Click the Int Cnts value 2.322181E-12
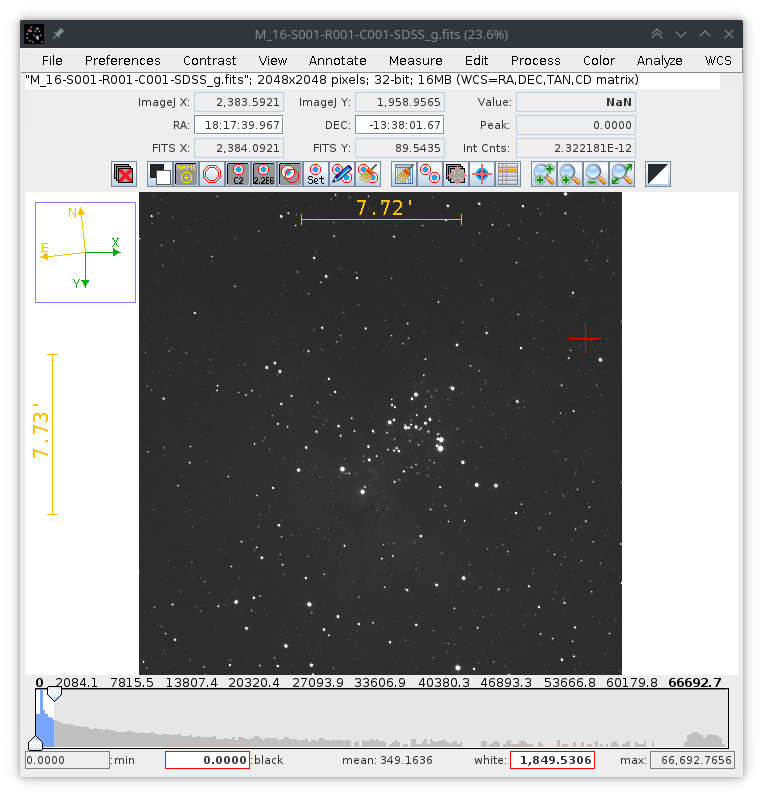Image resolution: width=763 pixels, height=797 pixels. 576,148
